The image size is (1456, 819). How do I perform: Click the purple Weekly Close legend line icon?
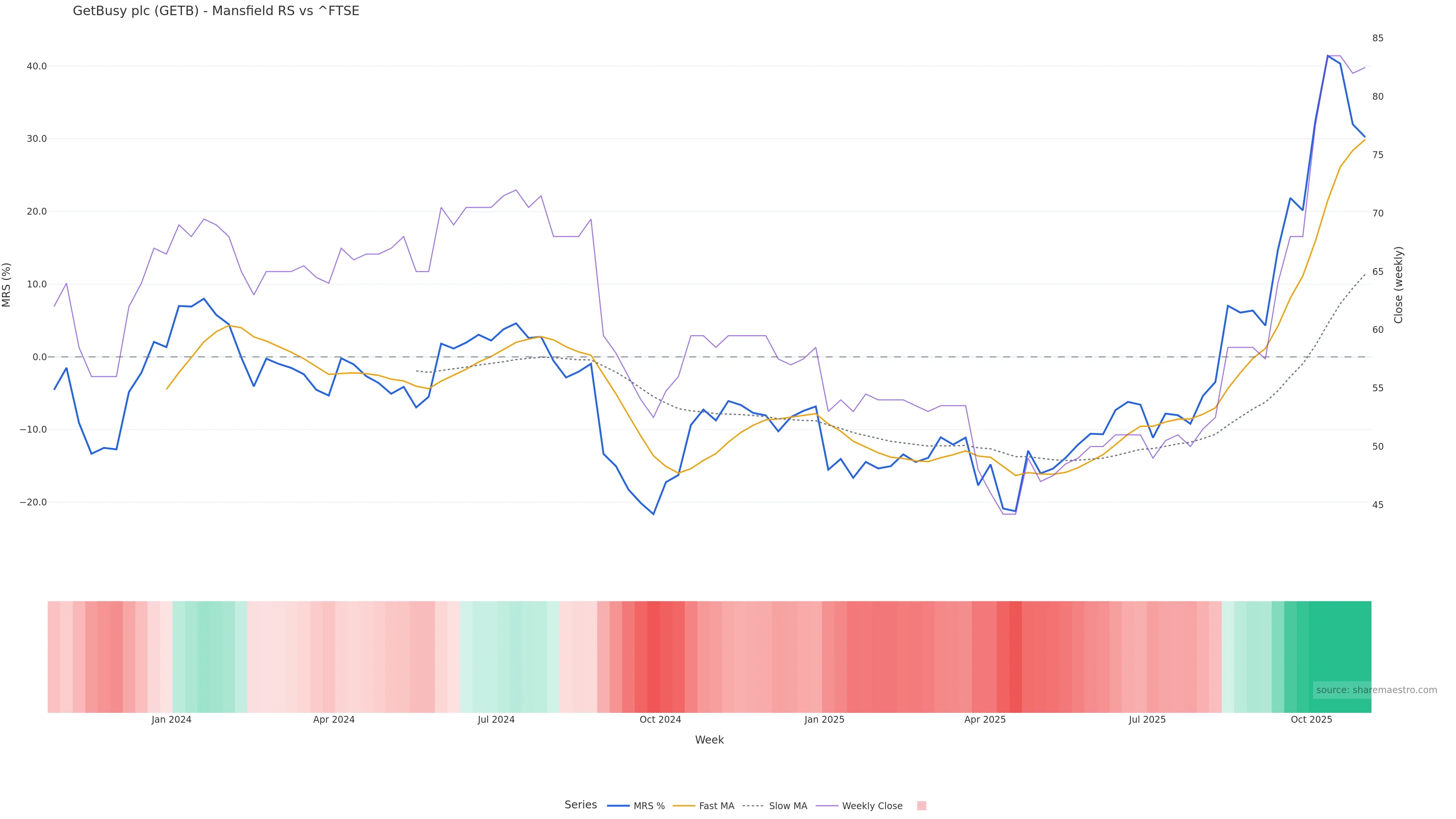pyautogui.click(x=827, y=806)
